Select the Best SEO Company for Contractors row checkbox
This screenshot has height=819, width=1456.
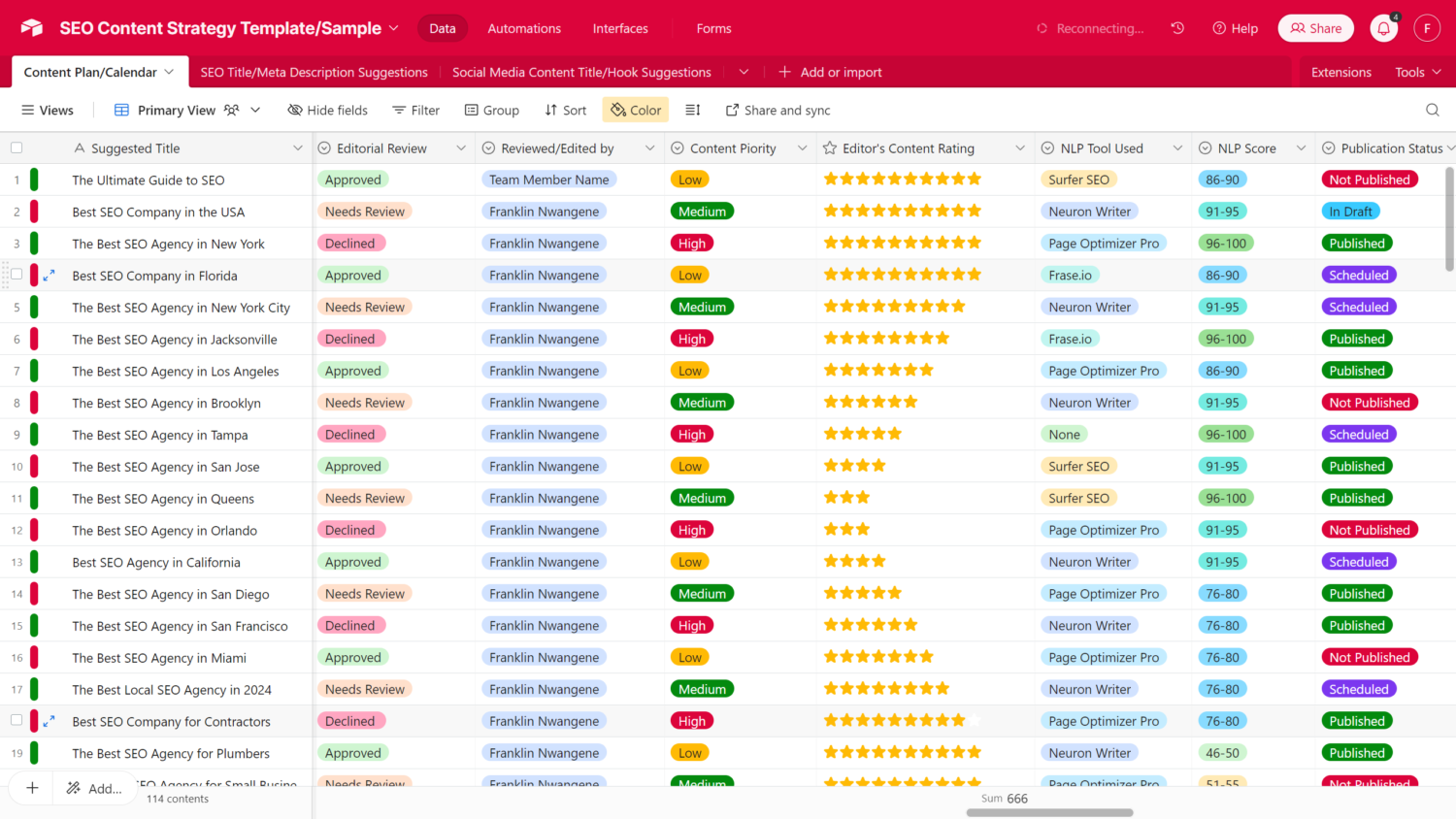coord(17,721)
